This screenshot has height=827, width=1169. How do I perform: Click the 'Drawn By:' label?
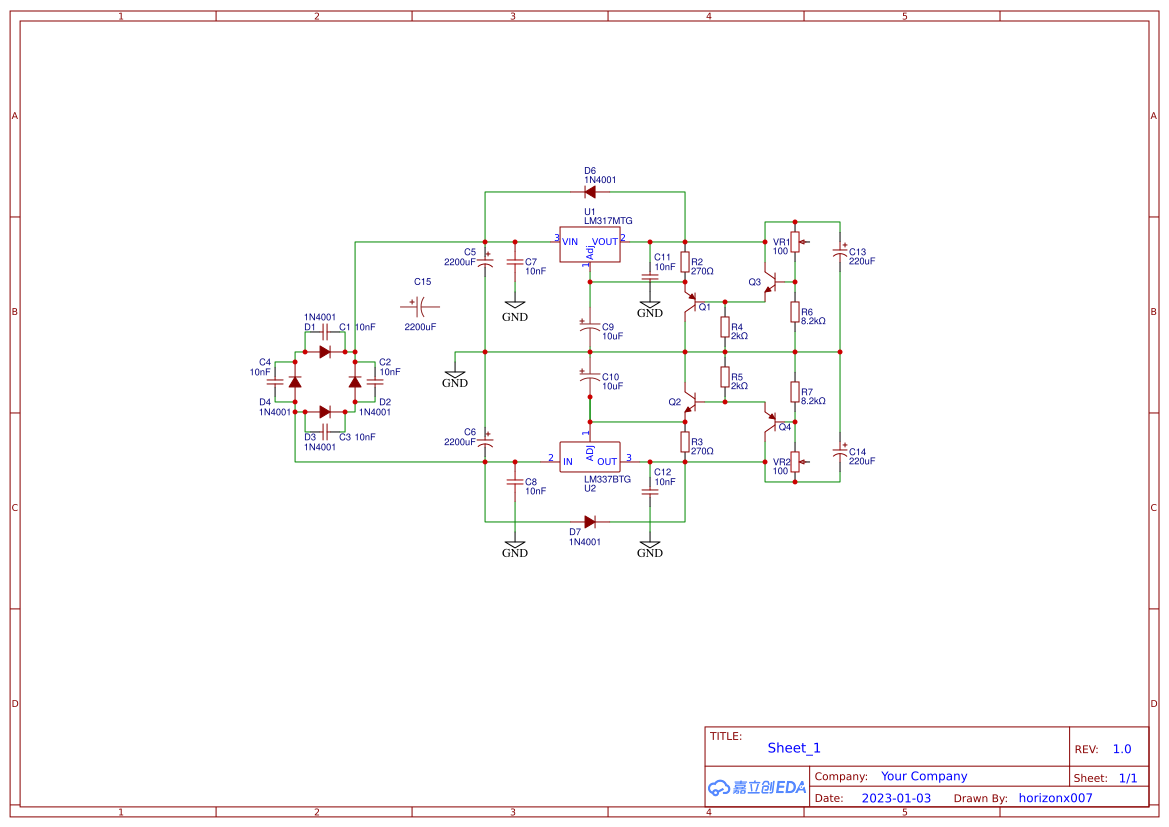[x=980, y=798]
